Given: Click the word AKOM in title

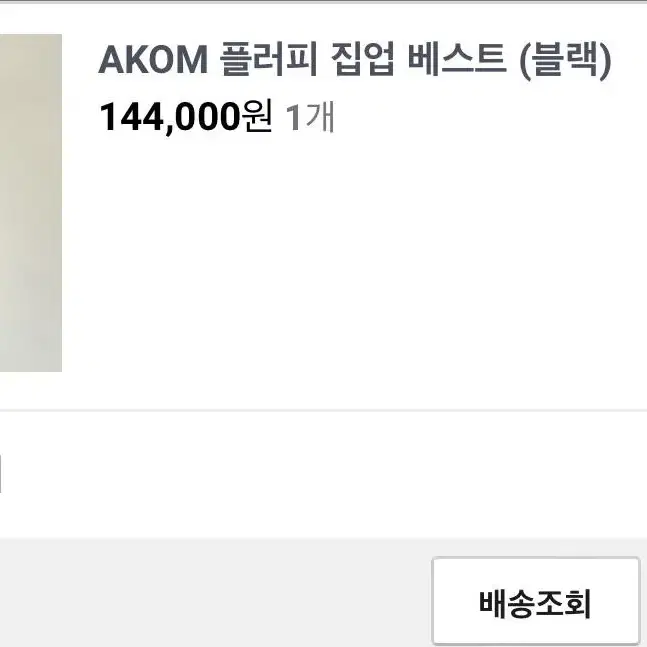Looking at the screenshot, I should click(153, 60).
